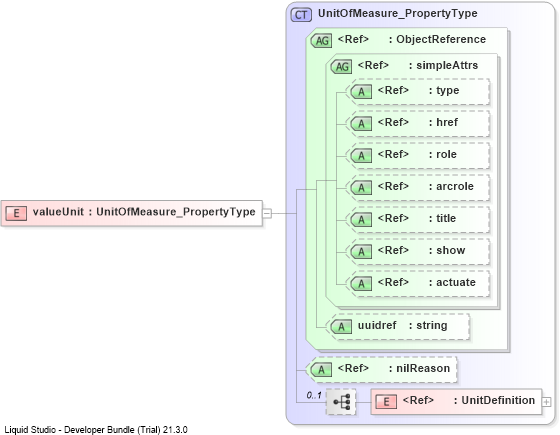Click the 0..1 cardinality label
Screen dimensions: 560x435
click(x=314, y=395)
